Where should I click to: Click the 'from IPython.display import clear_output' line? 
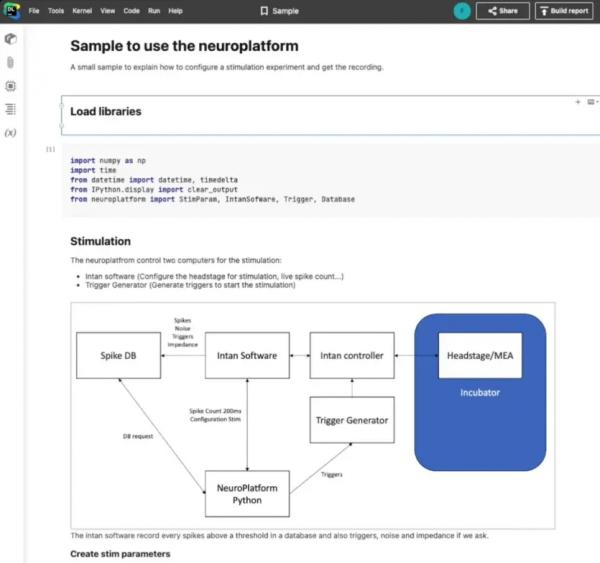click(x=154, y=189)
